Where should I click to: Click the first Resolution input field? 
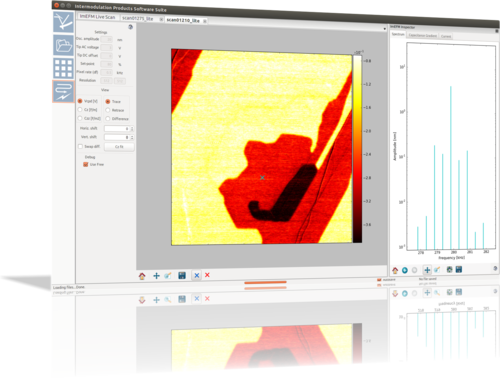click(106, 81)
